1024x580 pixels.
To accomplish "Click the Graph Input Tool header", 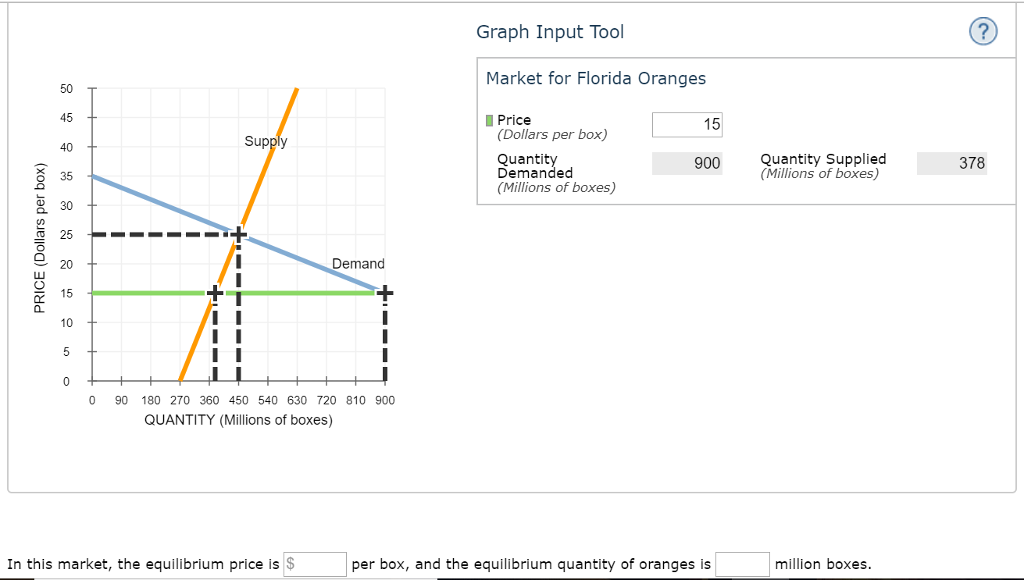I will pos(549,31).
